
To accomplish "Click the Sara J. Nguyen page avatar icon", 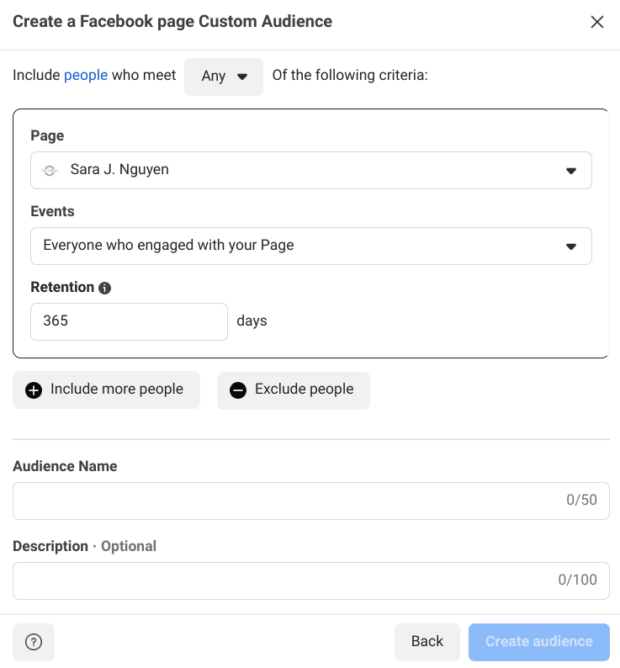I will tap(50, 171).
